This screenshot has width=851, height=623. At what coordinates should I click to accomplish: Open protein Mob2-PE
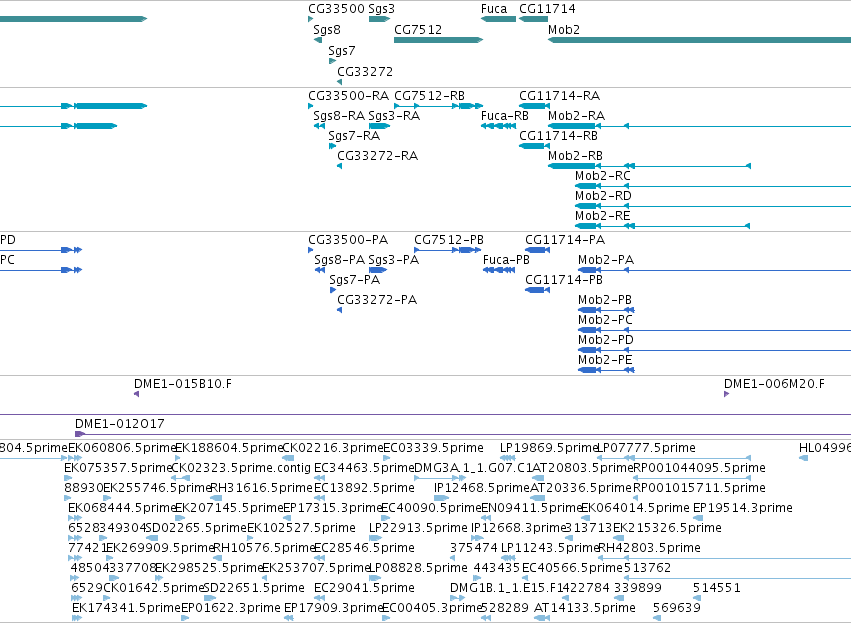(x=605, y=360)
